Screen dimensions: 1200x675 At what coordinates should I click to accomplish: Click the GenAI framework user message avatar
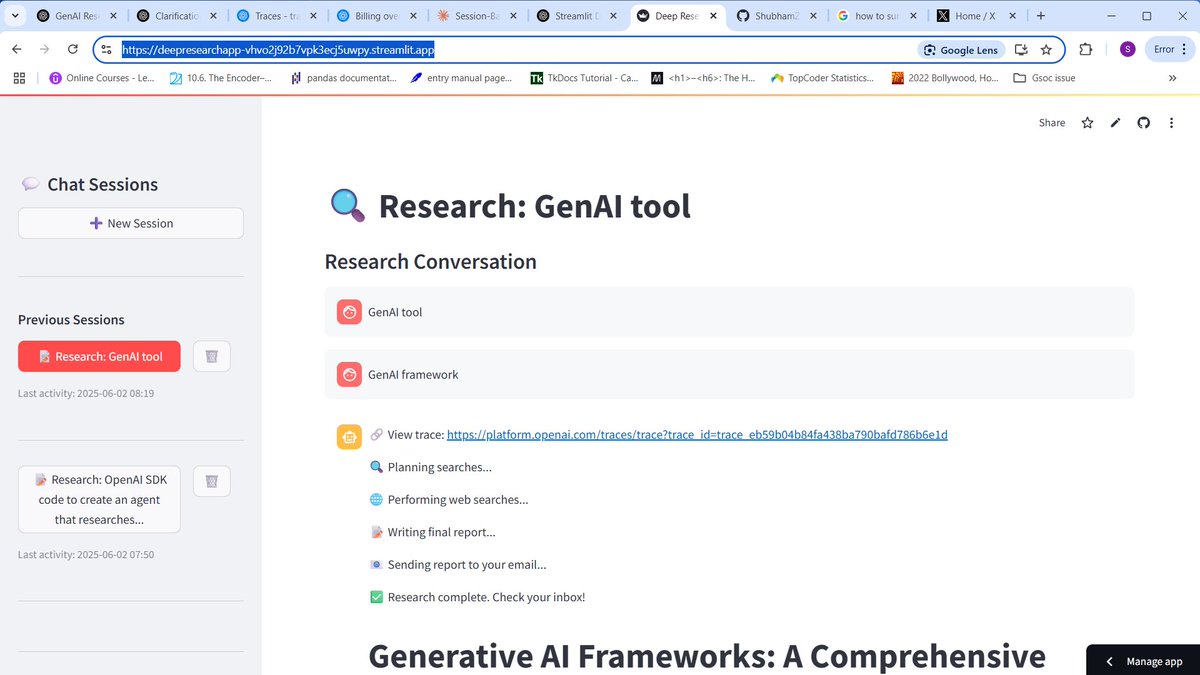(x=349, y=375)
